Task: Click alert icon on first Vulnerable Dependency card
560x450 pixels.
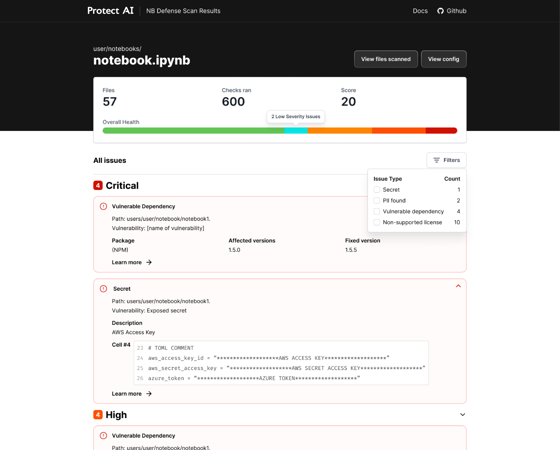Action: coord(103,206)
